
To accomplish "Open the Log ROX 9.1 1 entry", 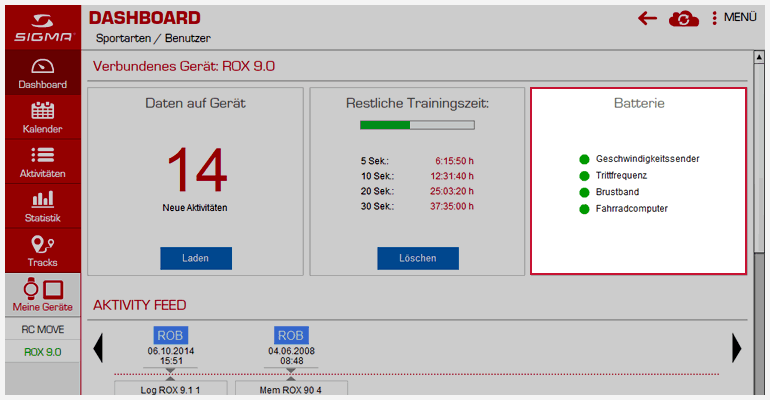I will click(170, 388).
